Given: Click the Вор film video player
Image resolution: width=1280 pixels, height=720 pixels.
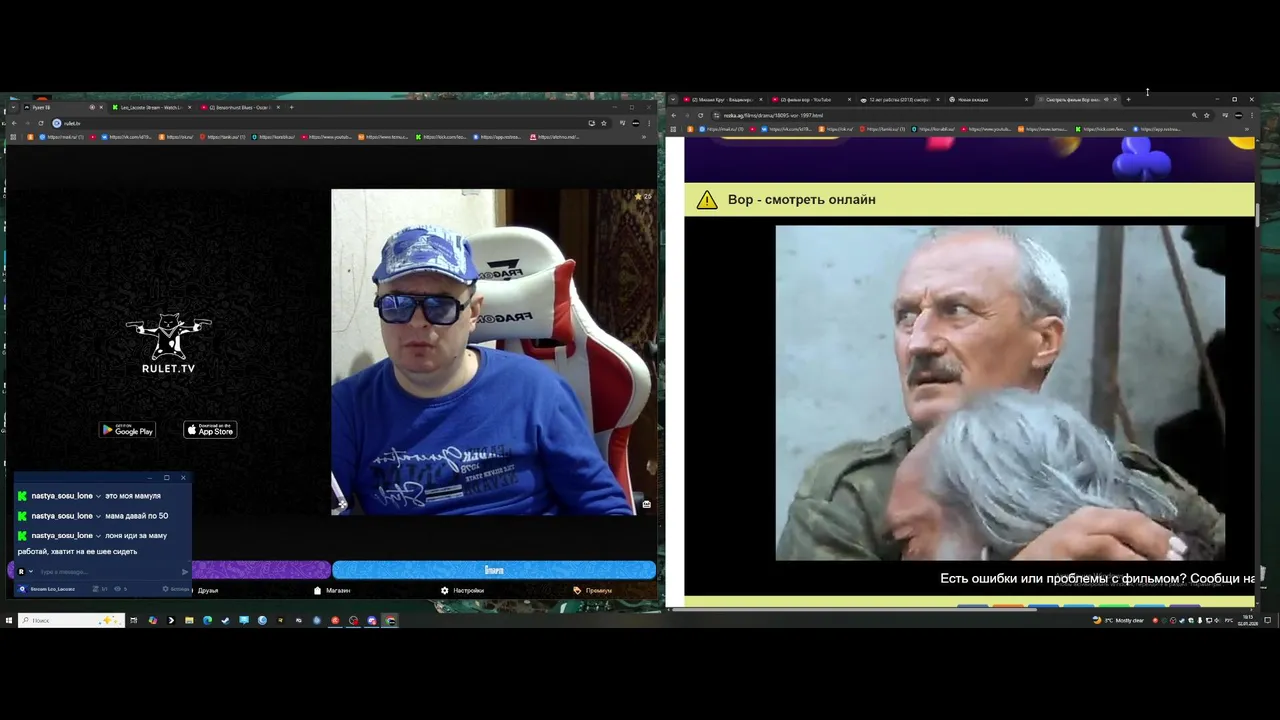Looking at the screenshot, I should tap(1000, 393).
